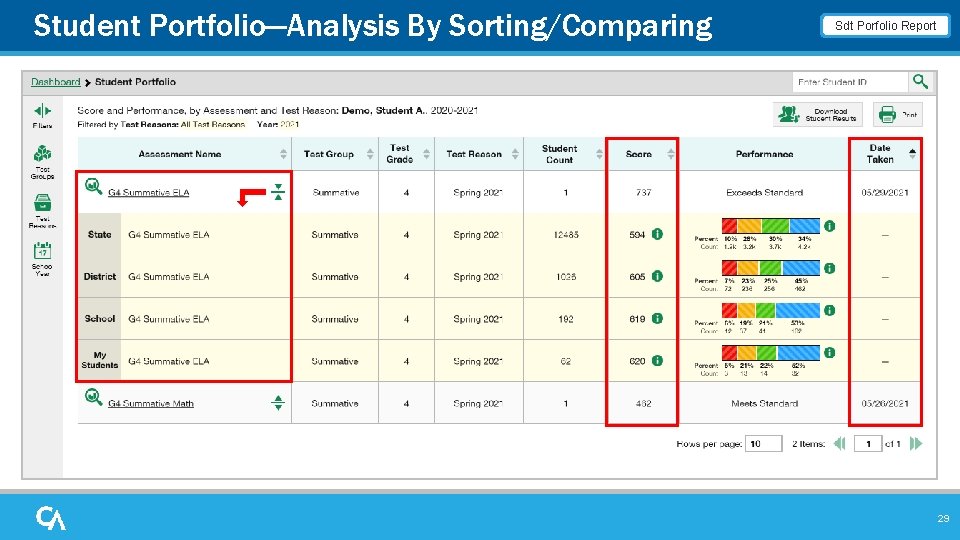Click District performance bar info icon
The height and width of the screenshot is (540, 960).
click(x=830, y=268)
